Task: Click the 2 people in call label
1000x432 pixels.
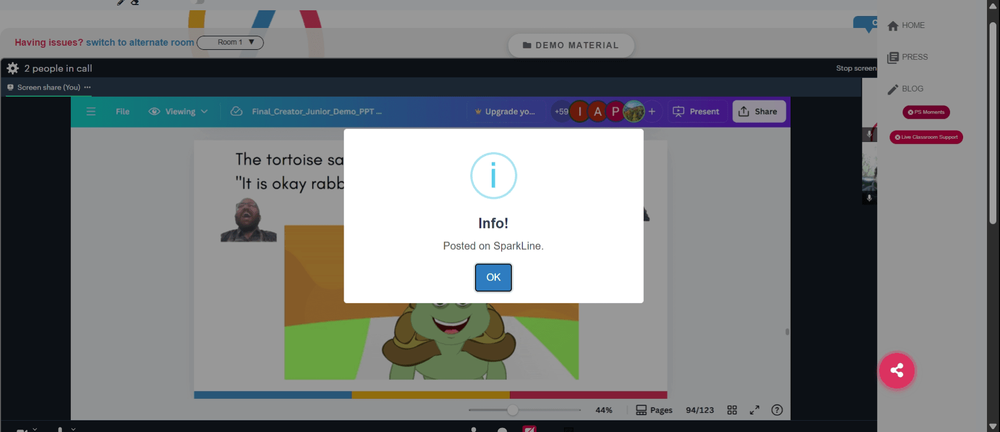Action: coord(58,68)
